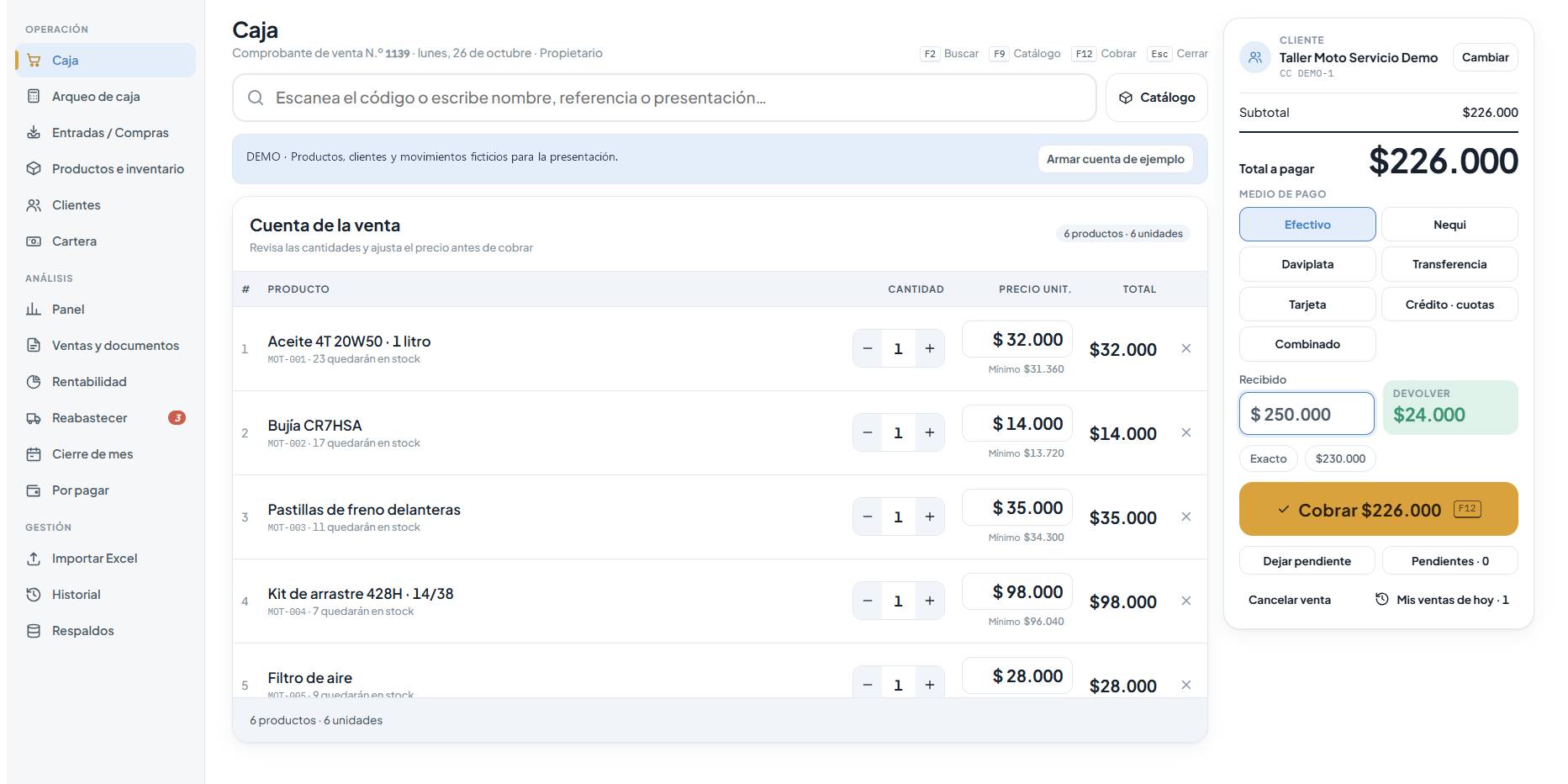
Task: Select Crédito · cuotas payment option
Action: [1449, 305]
